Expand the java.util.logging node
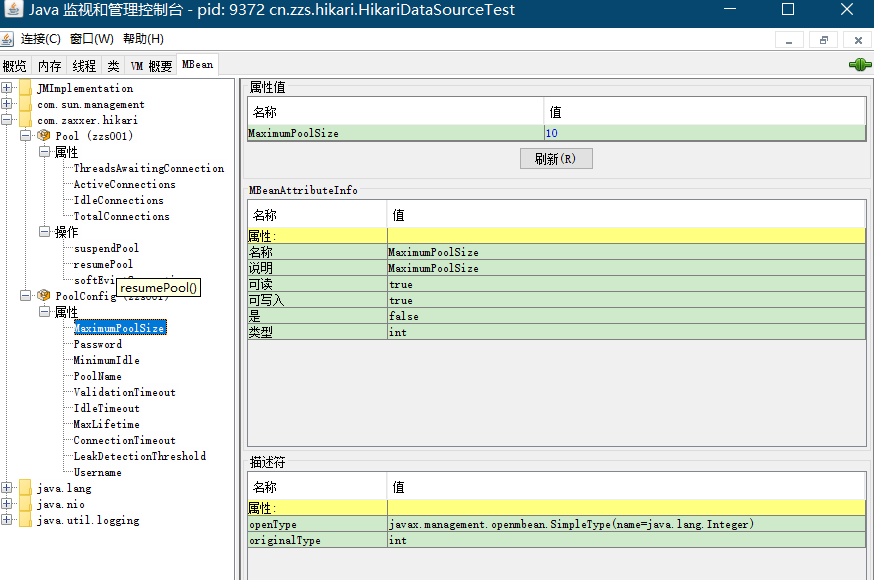874x580 pixels. [7, 519]
